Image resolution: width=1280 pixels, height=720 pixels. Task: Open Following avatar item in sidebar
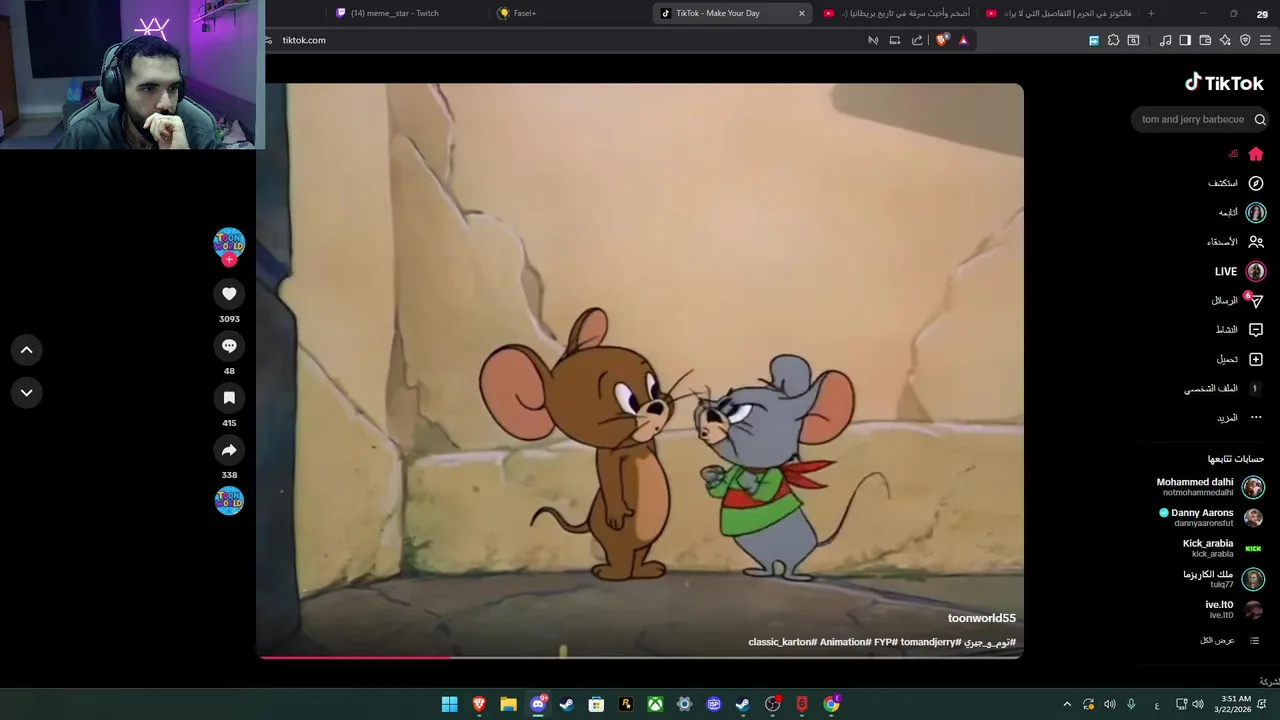pos(1256,213)
